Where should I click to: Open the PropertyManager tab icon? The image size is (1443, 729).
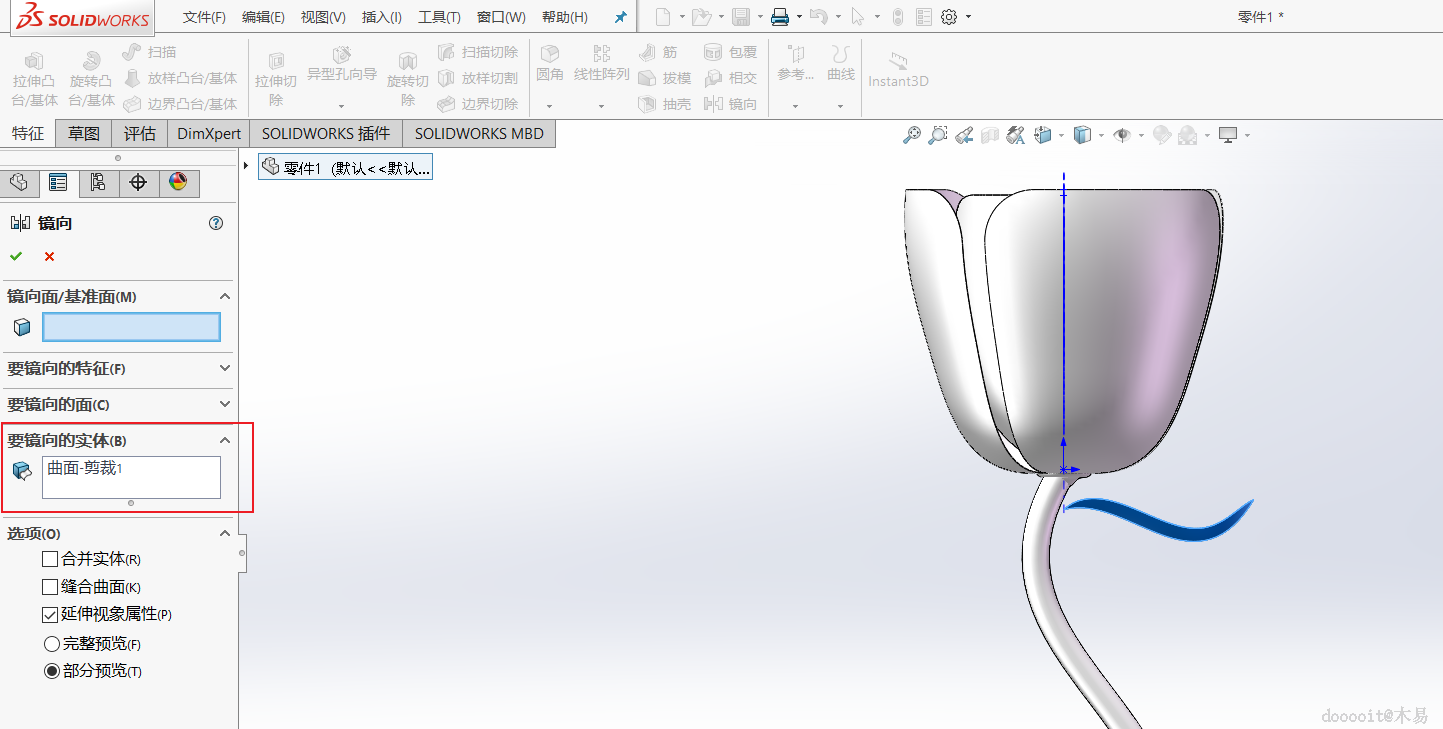pyautogui.click(x=58, y=183)
